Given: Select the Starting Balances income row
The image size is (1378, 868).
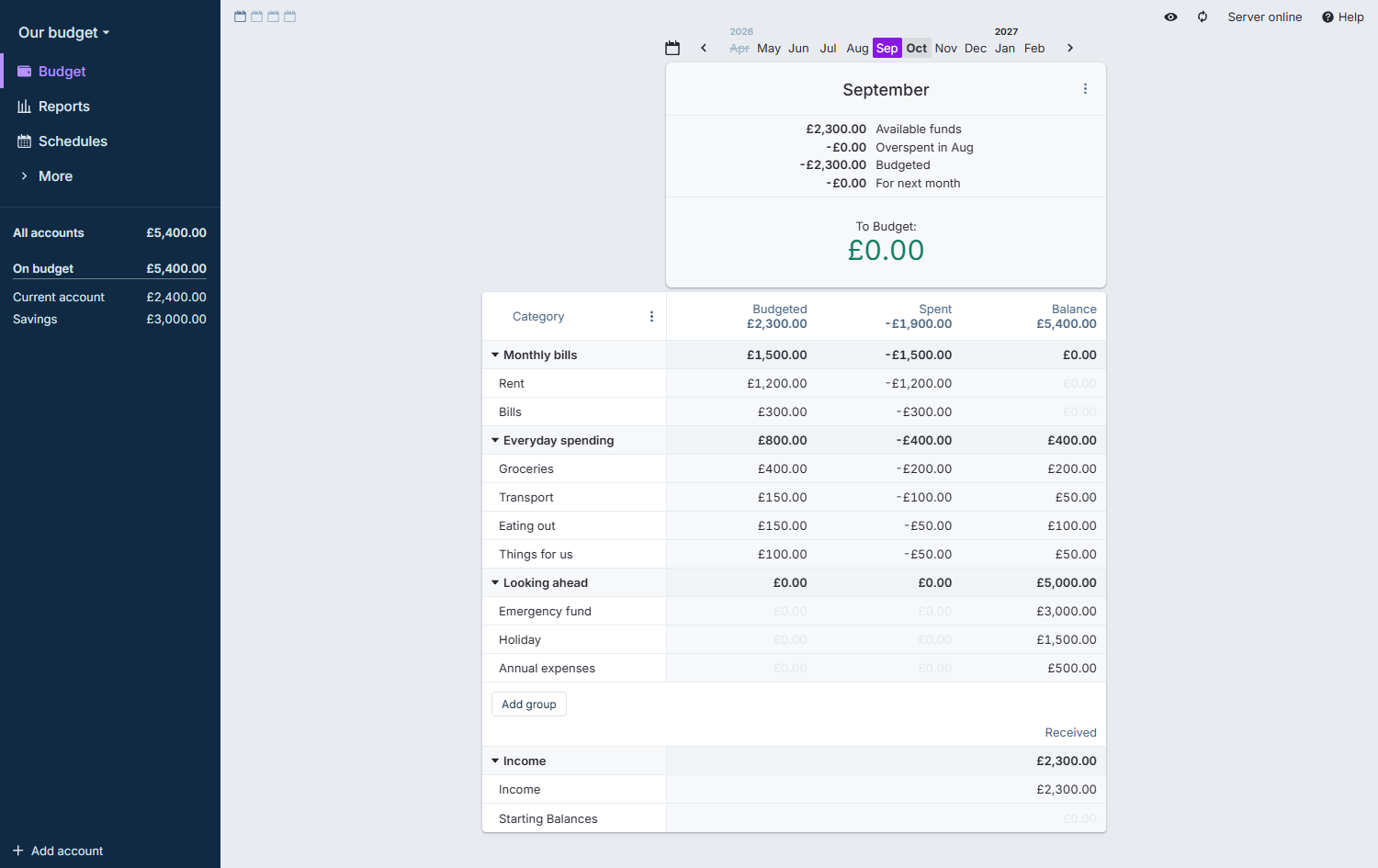Looking at the screenshot, I should (x=794, y=818).
